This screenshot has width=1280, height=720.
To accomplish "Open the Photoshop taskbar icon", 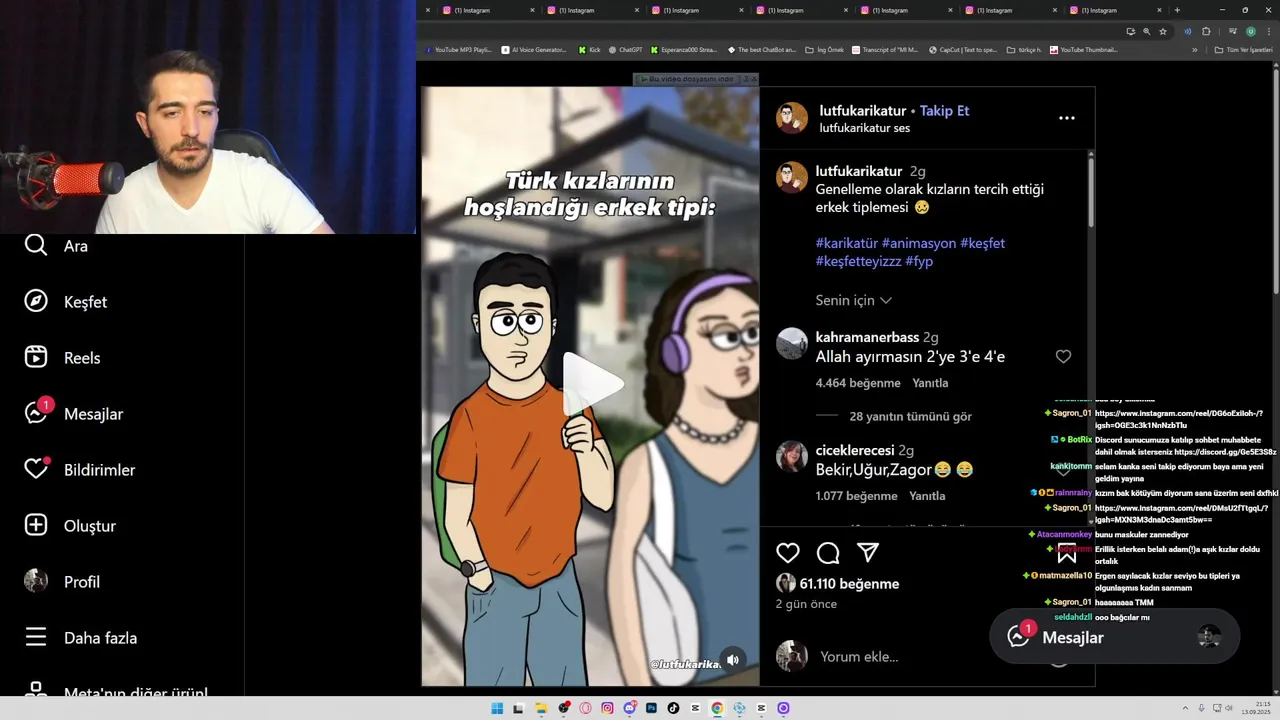I will pyautogui.click(x=651, y=708).
